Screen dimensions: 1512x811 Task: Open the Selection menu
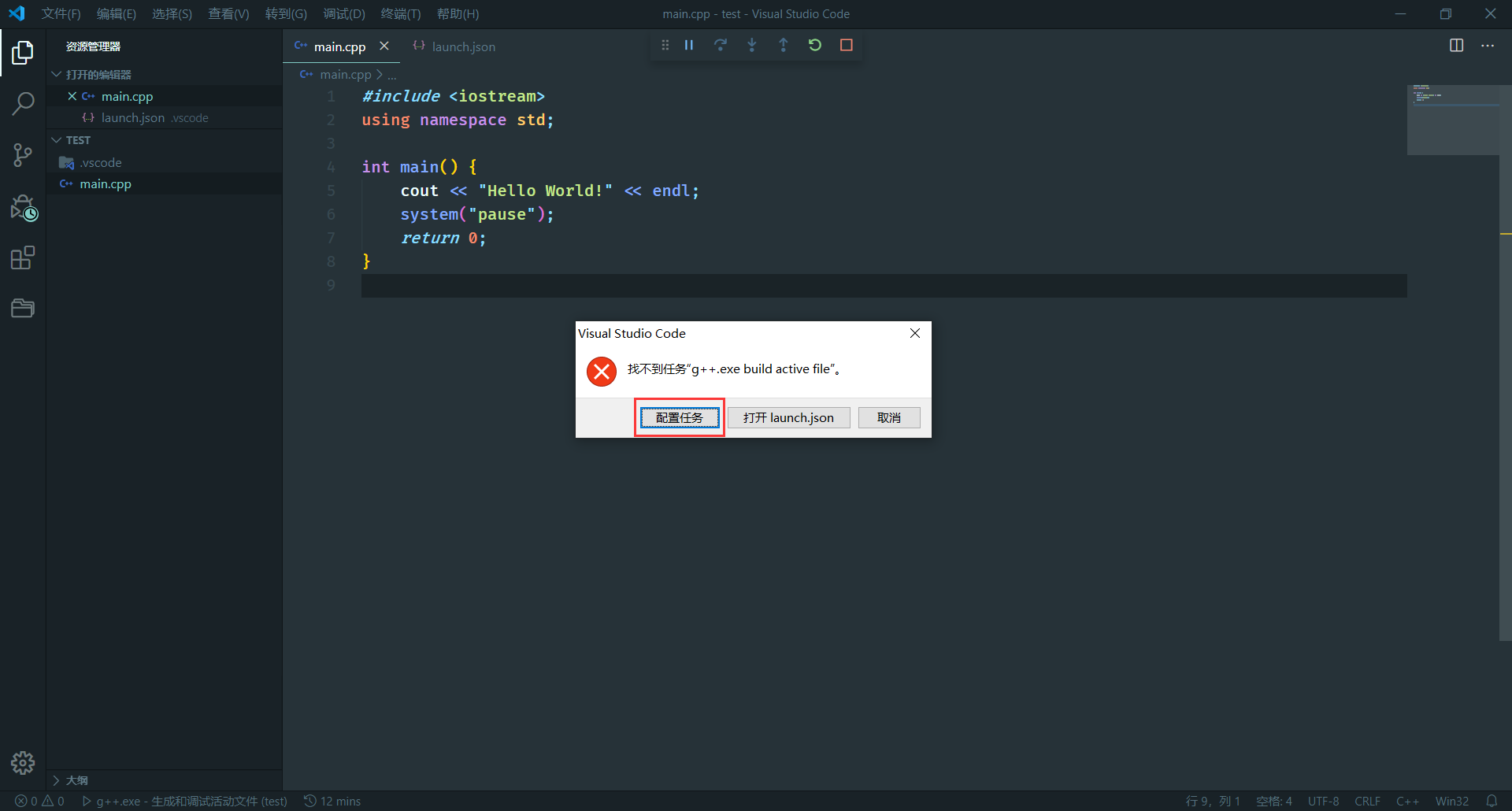(172, 13)
